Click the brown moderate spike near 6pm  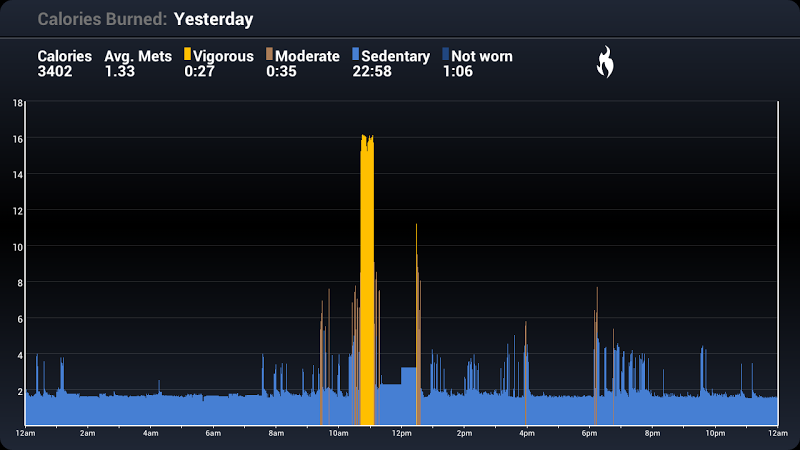(595, 360)
